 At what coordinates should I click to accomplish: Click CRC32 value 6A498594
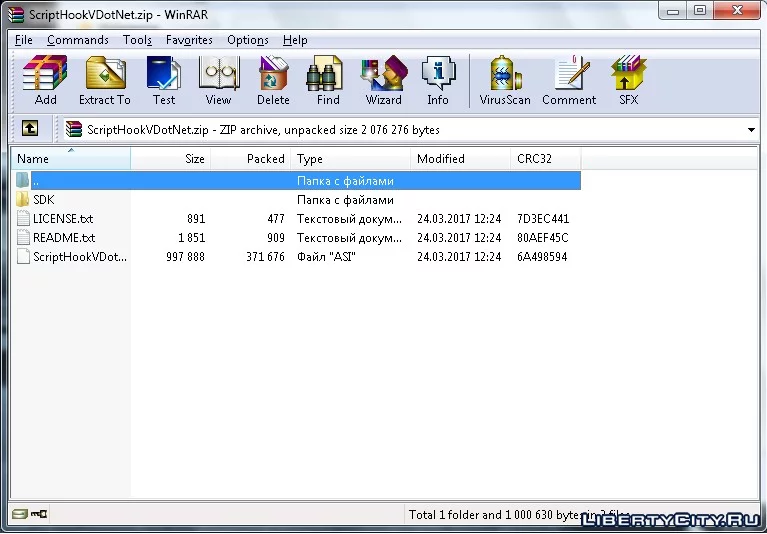(x=542, y=257)
